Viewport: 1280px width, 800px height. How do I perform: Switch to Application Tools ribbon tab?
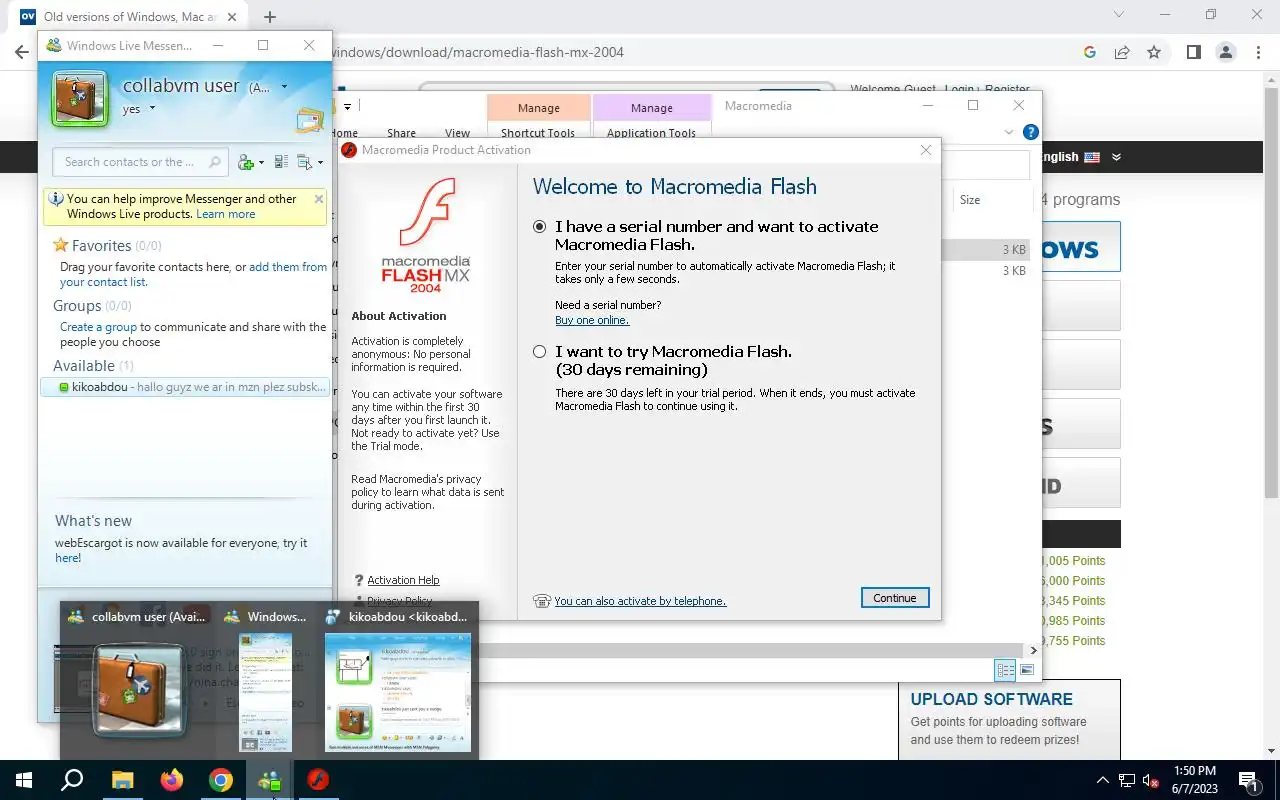651,132
